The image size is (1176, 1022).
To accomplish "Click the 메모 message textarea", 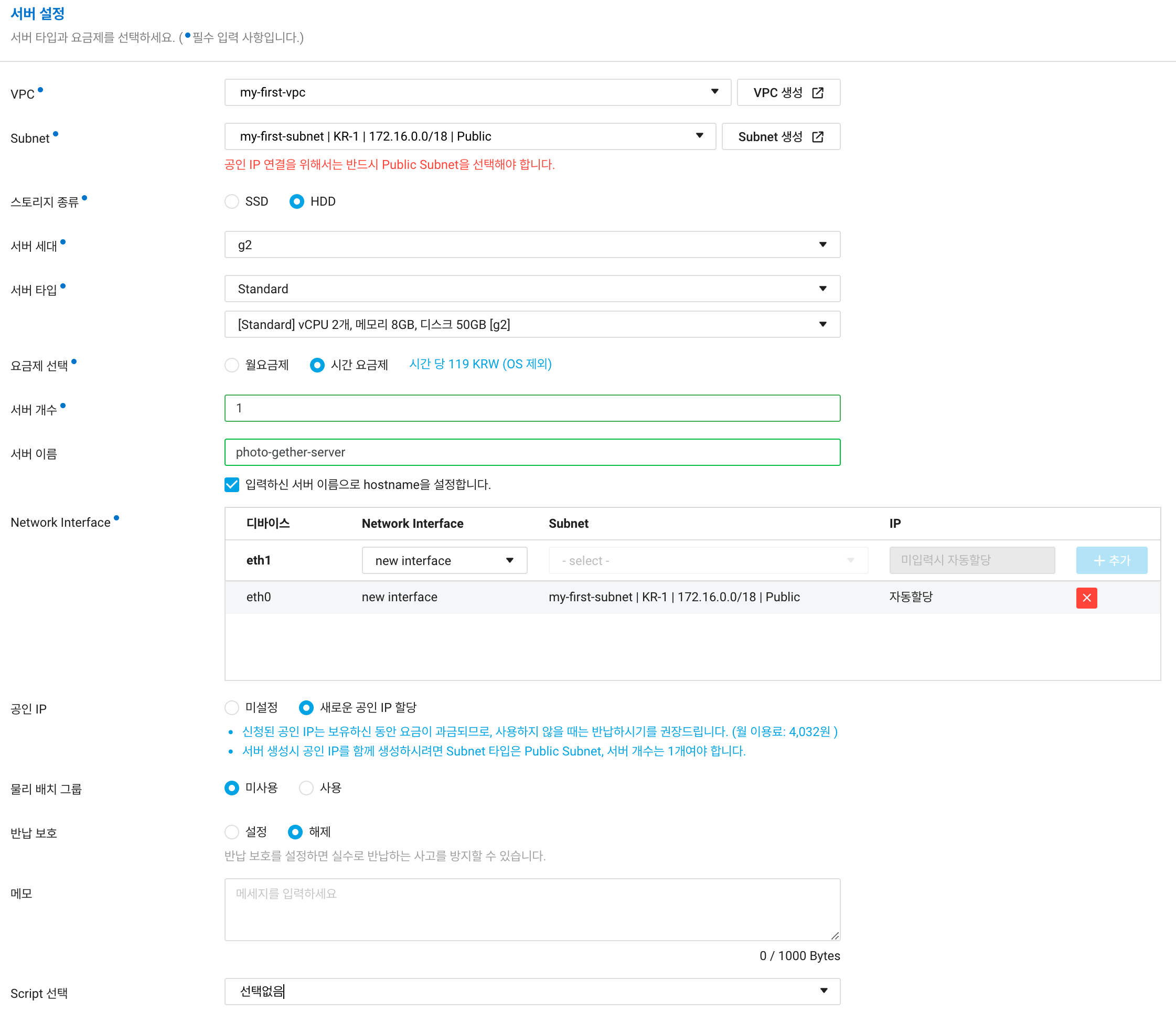I will (x=532, y=909).
